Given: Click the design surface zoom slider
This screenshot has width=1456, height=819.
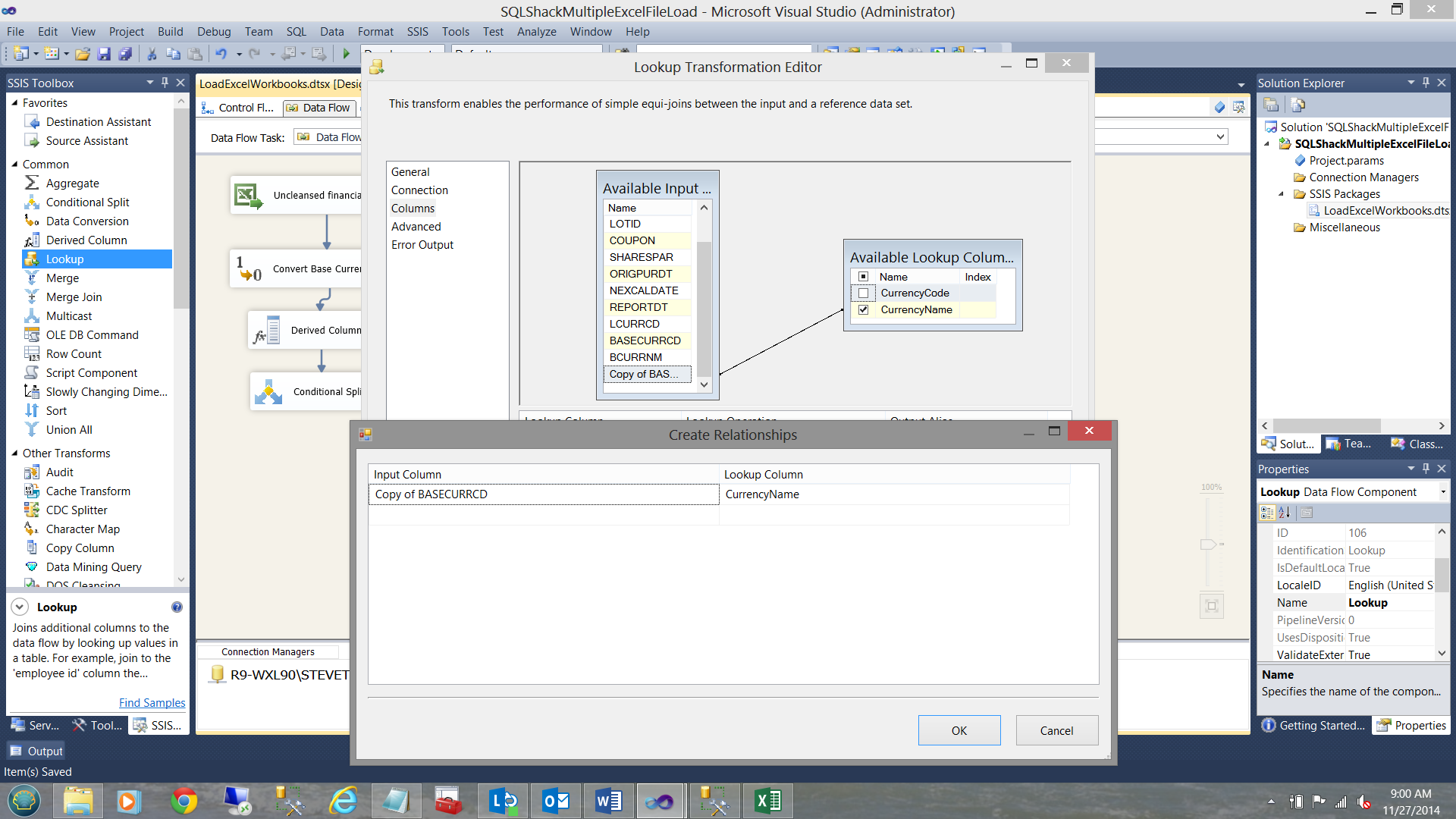Looking at the screenshot, I should pyautogui.click(x=1208, y=544).
